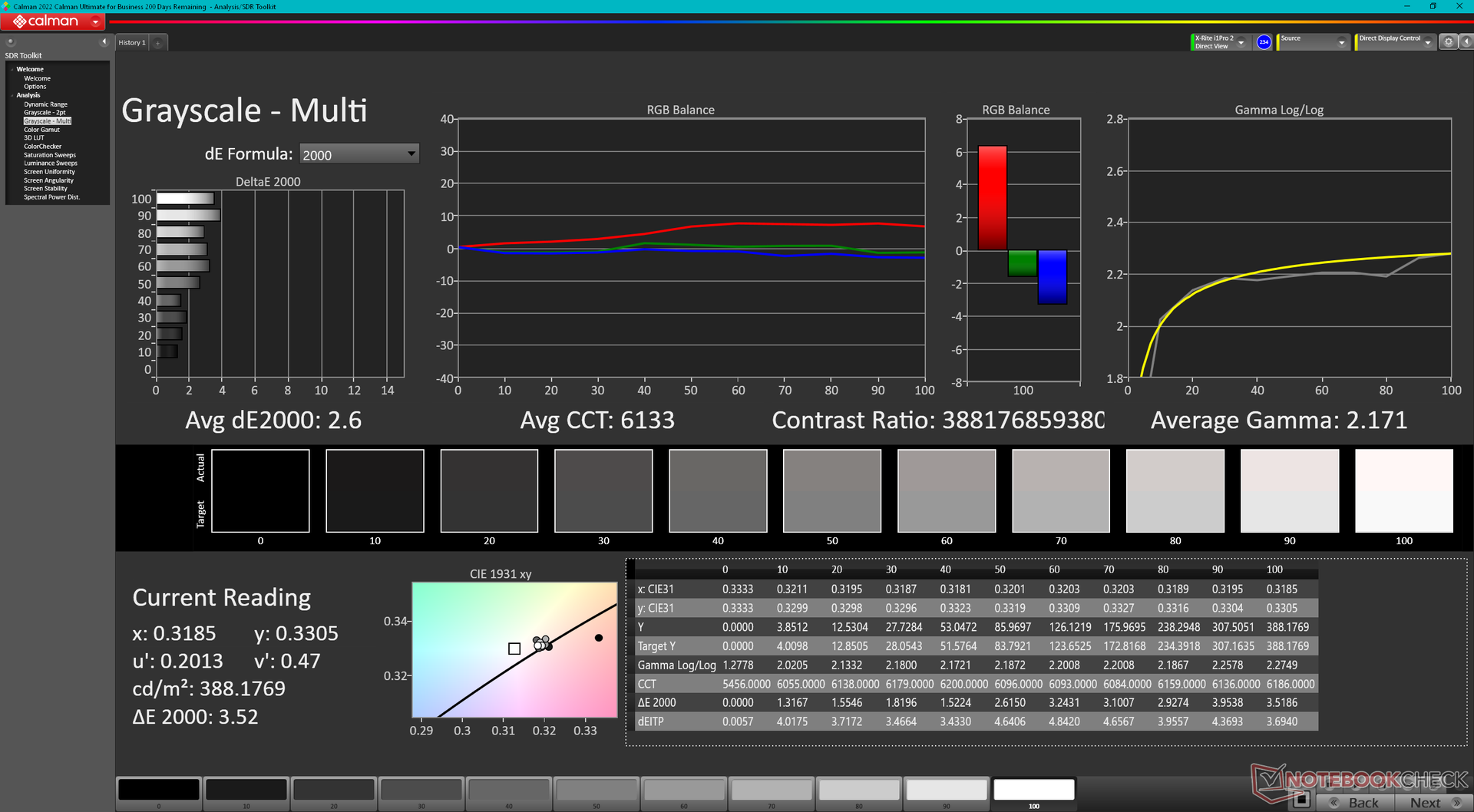Open the dE Formula dropdown
Image resolution: width=1474 pixels, height=812 pixels.
pos(359,154)
